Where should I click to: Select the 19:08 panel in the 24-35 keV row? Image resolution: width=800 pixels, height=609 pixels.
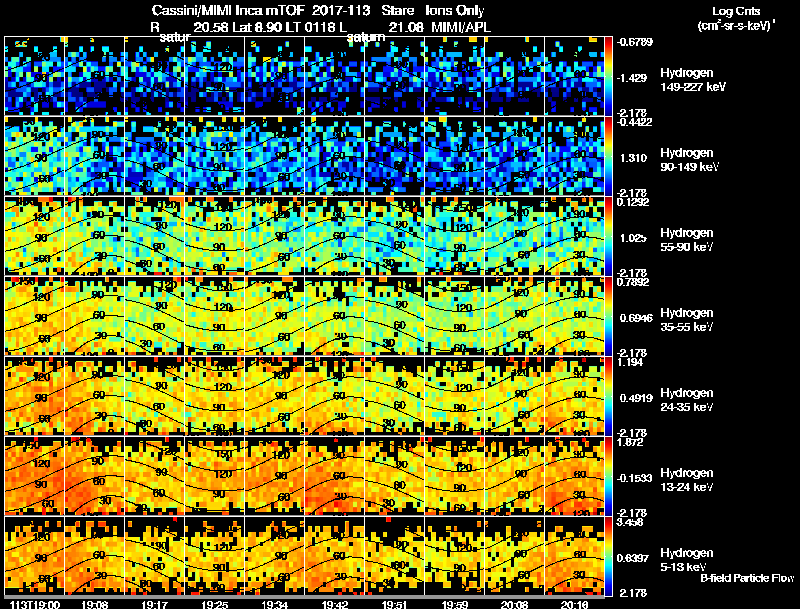[x=95, y=396]
